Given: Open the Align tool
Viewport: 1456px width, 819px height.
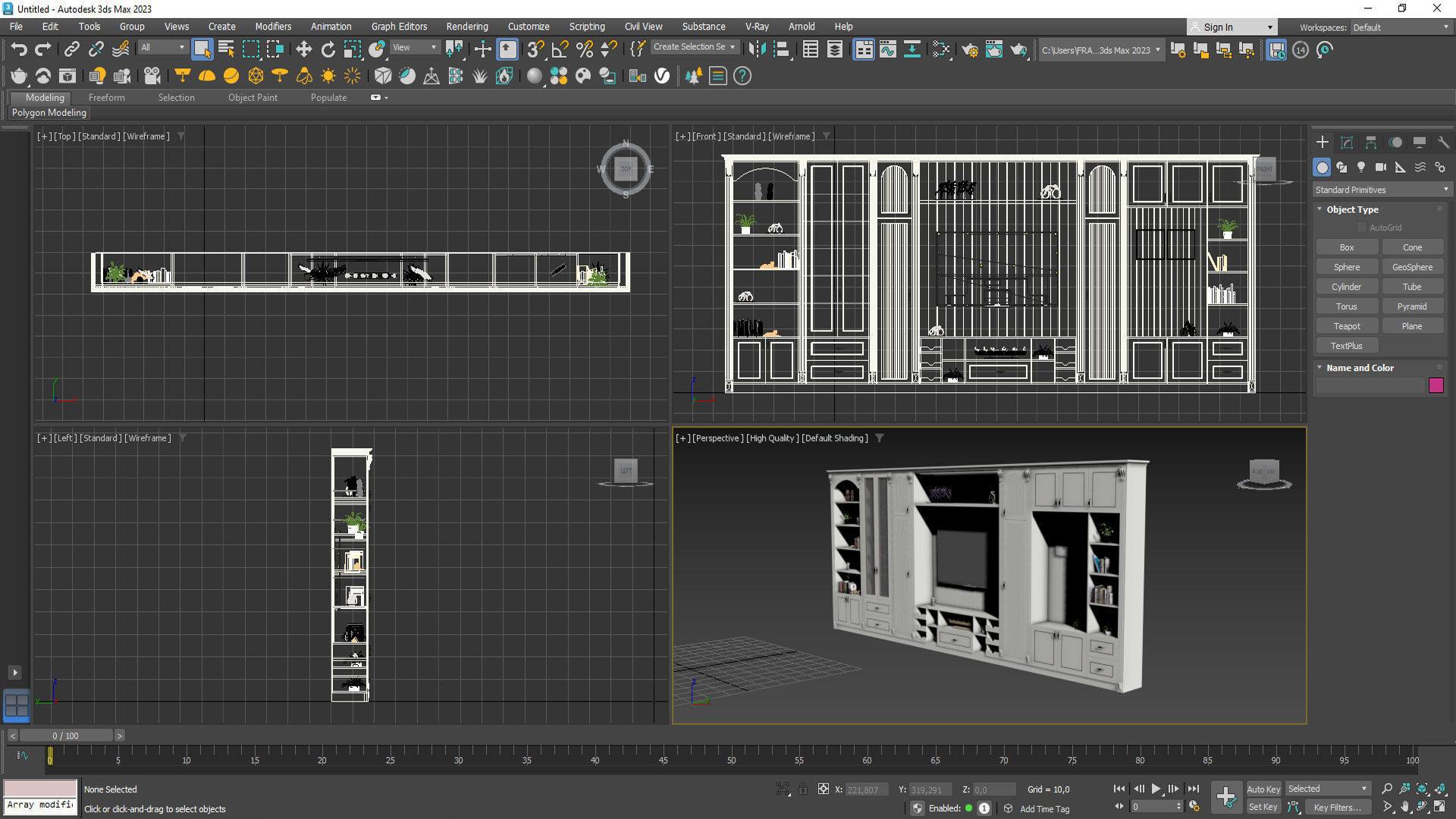Looking at the screenshot, I should tap(781, 50).
